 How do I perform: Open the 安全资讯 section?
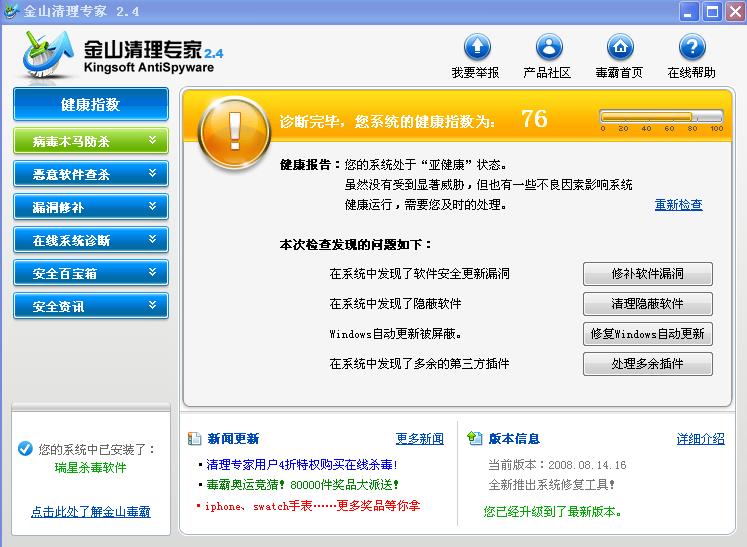click(91, 305)
